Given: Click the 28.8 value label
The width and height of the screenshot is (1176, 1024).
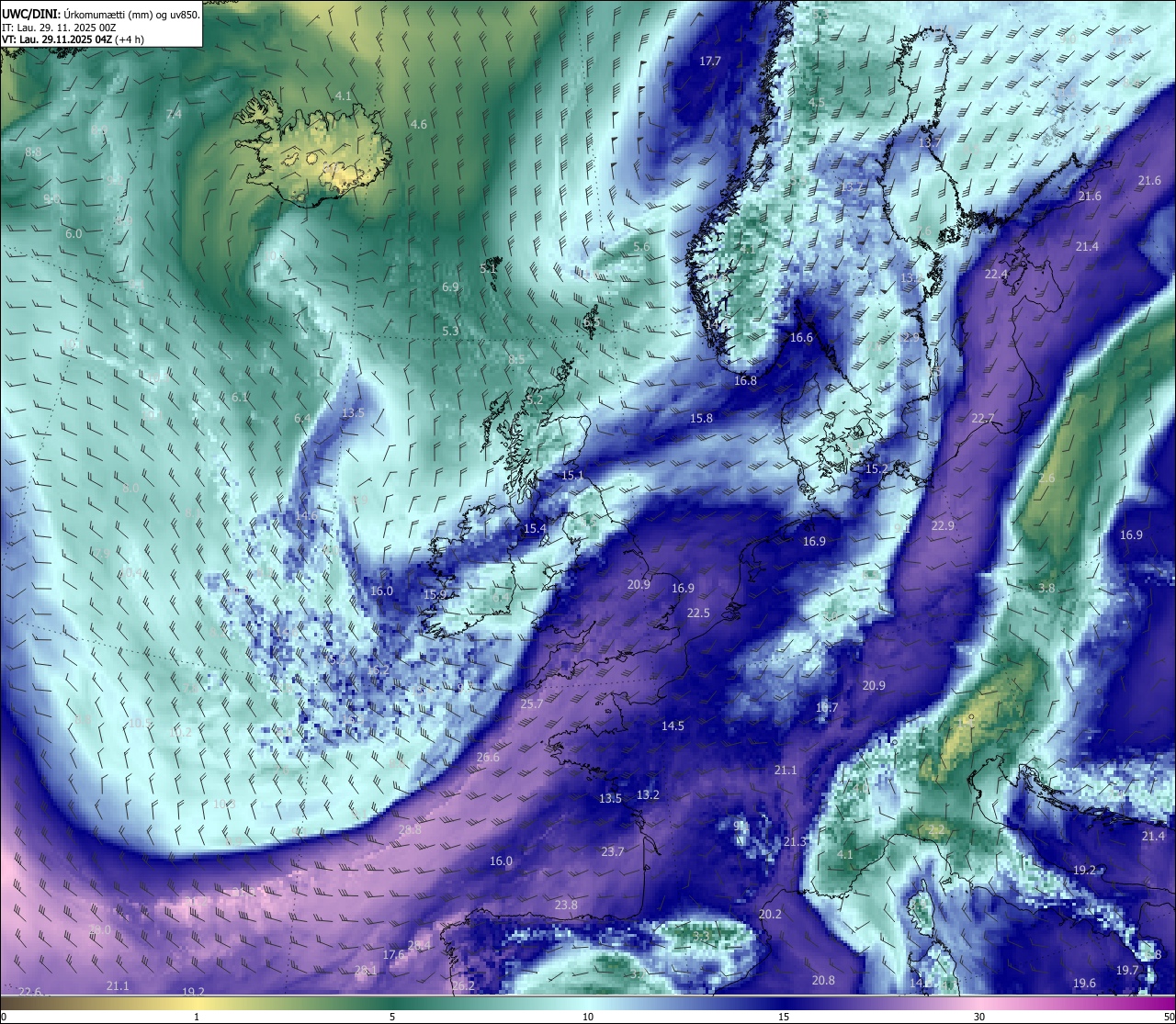Looking at the screenshot, I should click(x=410, y=830).
